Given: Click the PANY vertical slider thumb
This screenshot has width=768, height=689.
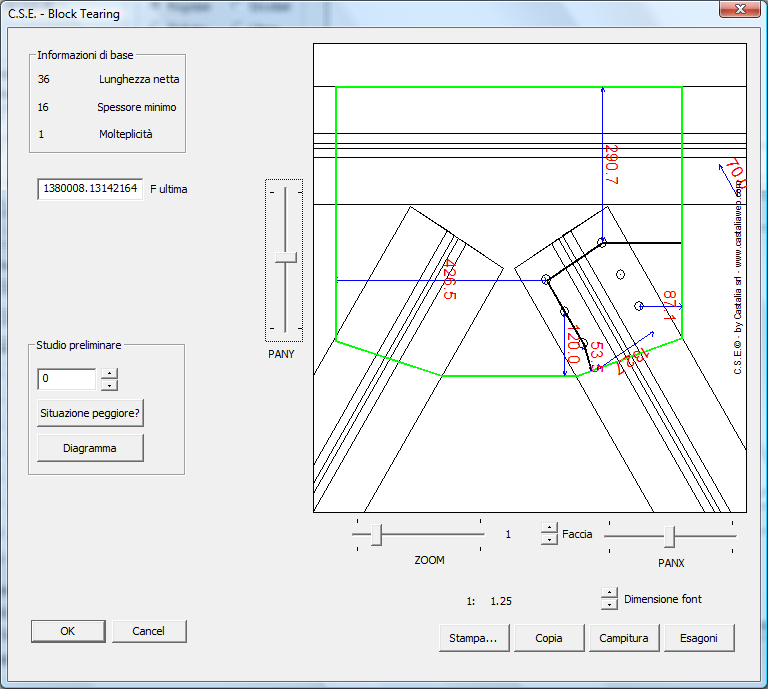Looking at the screenshot, I should [x=286, y=258].
